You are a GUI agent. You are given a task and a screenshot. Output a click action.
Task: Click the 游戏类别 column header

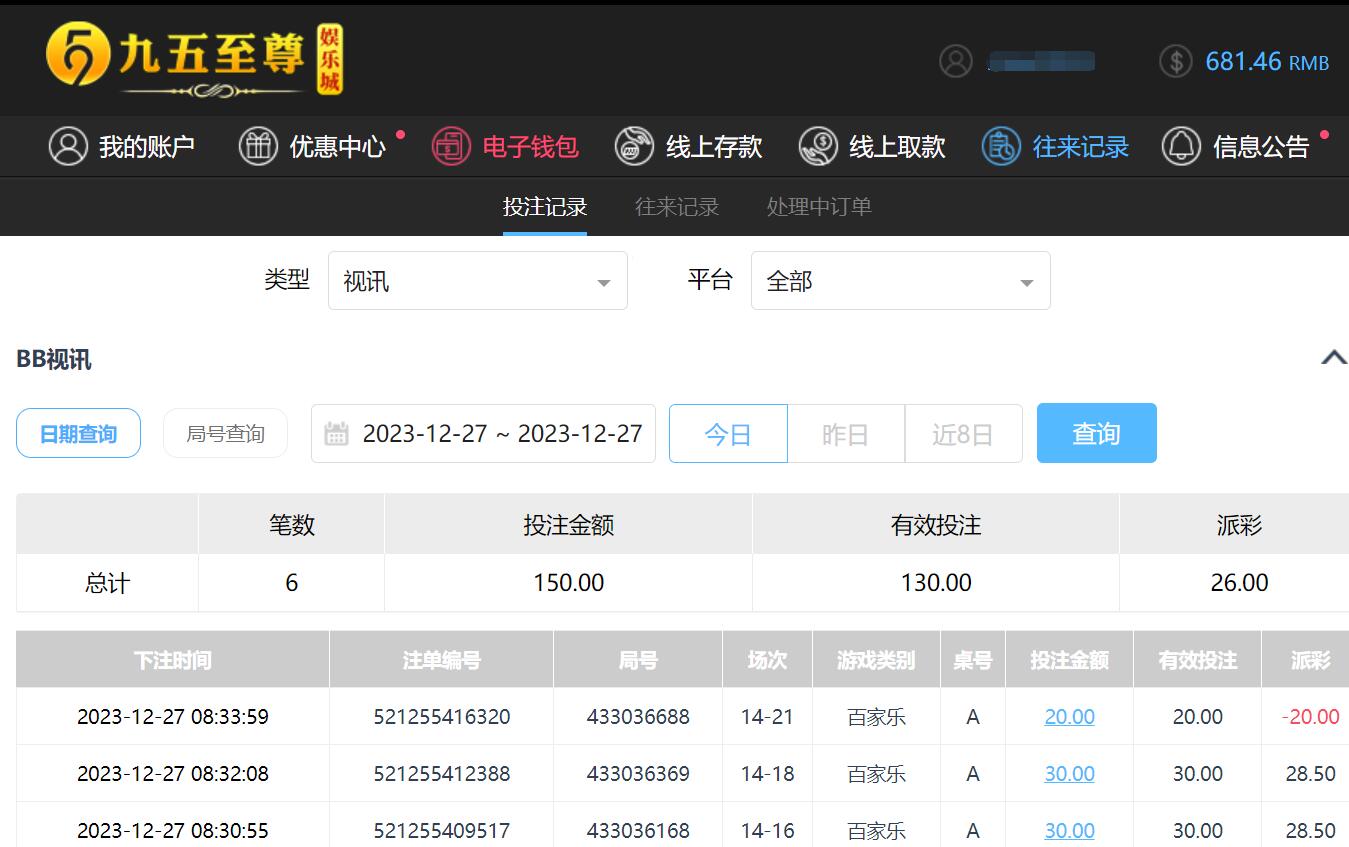[876, 660]
